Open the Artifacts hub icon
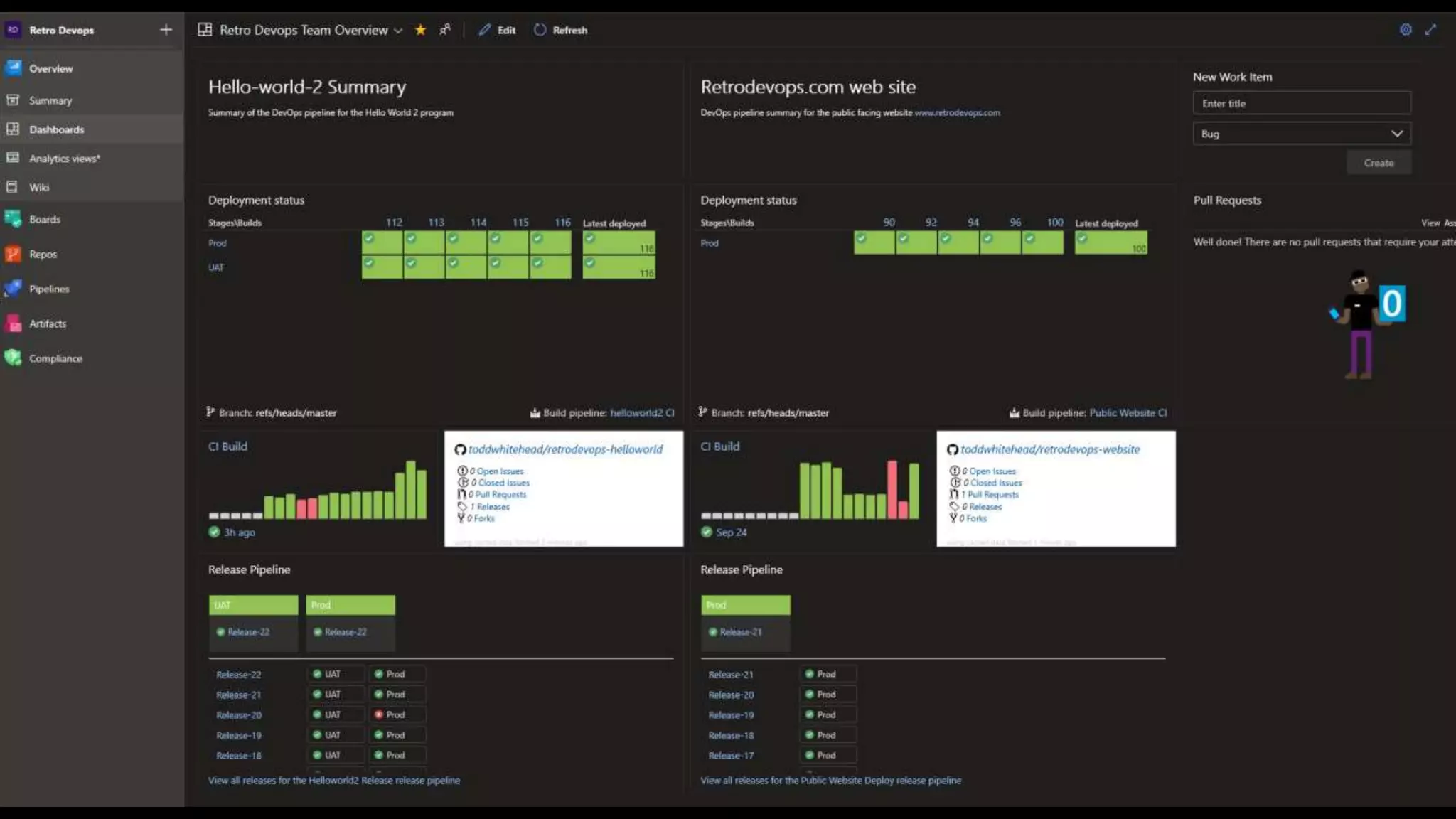Screen dimensions: 1456x819 (13, 323)
